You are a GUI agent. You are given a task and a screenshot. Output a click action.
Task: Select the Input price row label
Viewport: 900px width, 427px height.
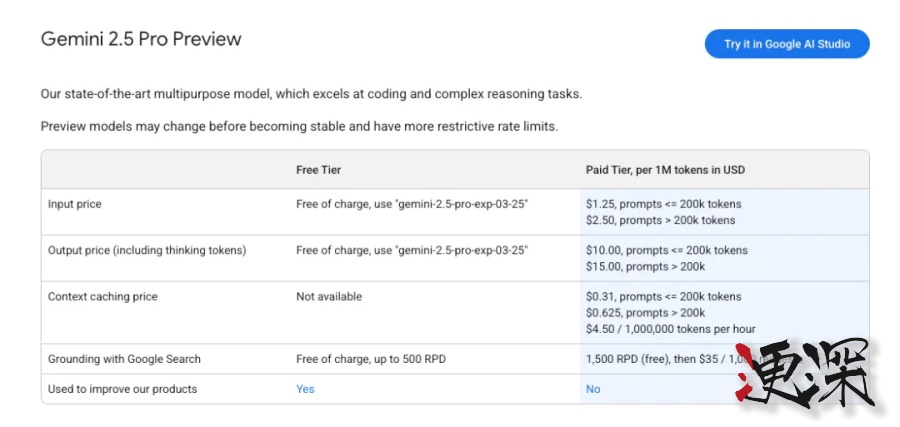75,204
